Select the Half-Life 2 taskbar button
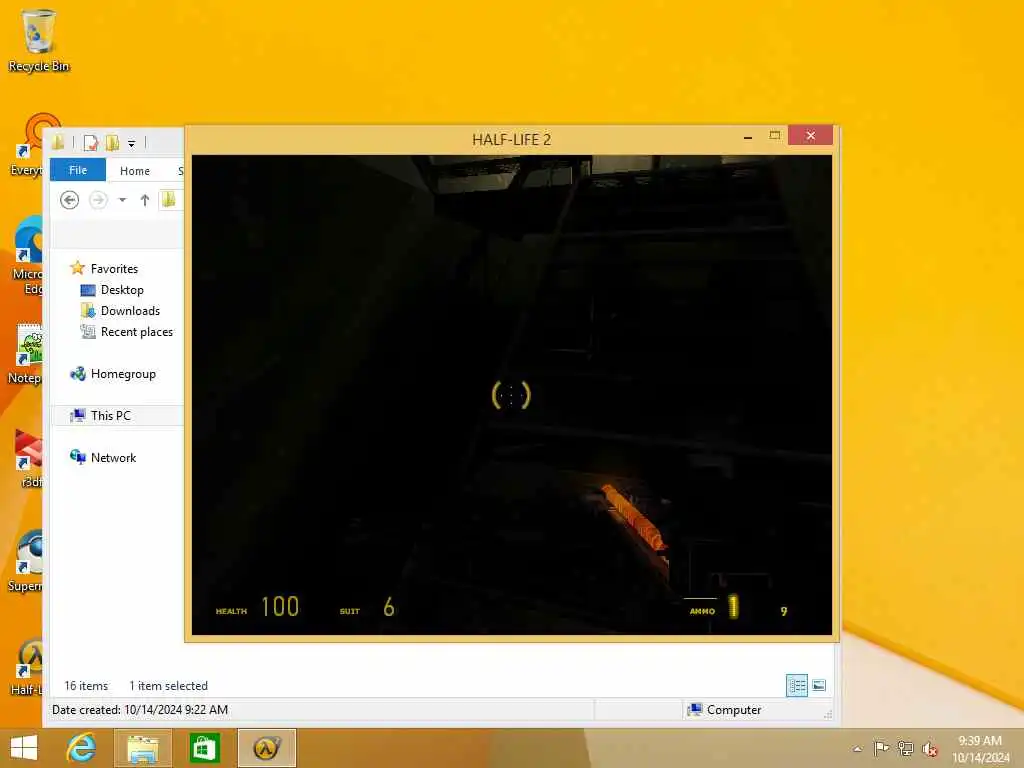 click(266, 748)
